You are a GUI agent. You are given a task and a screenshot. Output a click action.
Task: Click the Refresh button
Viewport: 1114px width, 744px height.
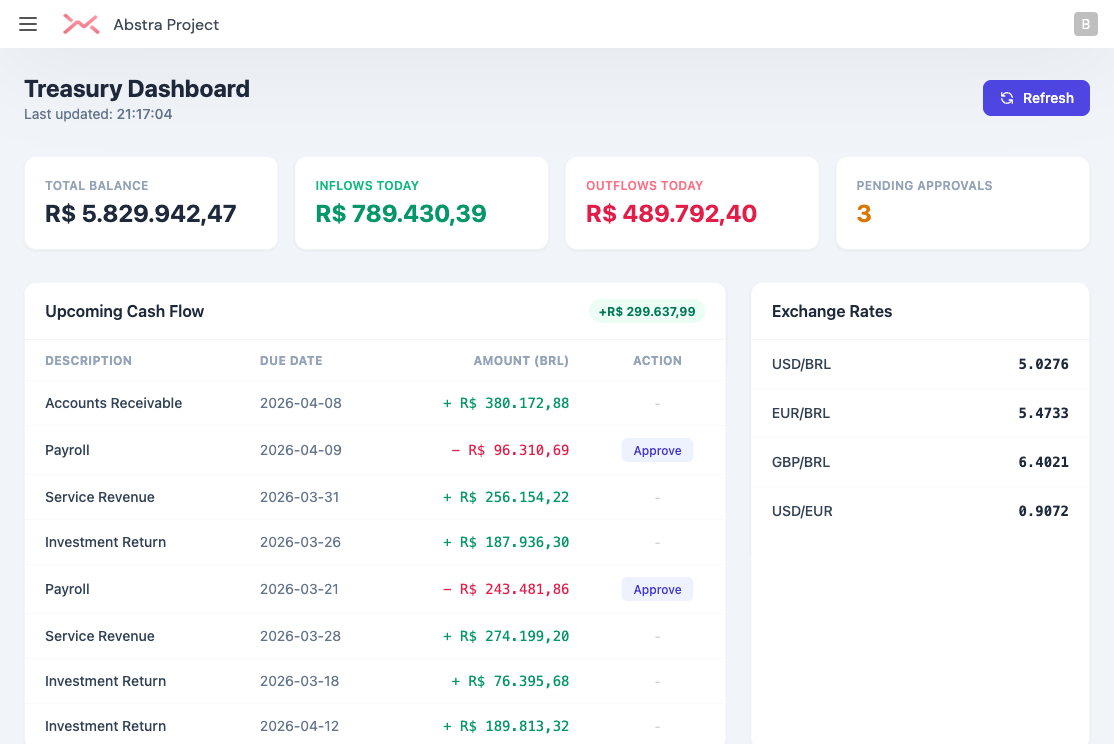click(x=1036, y=98)
